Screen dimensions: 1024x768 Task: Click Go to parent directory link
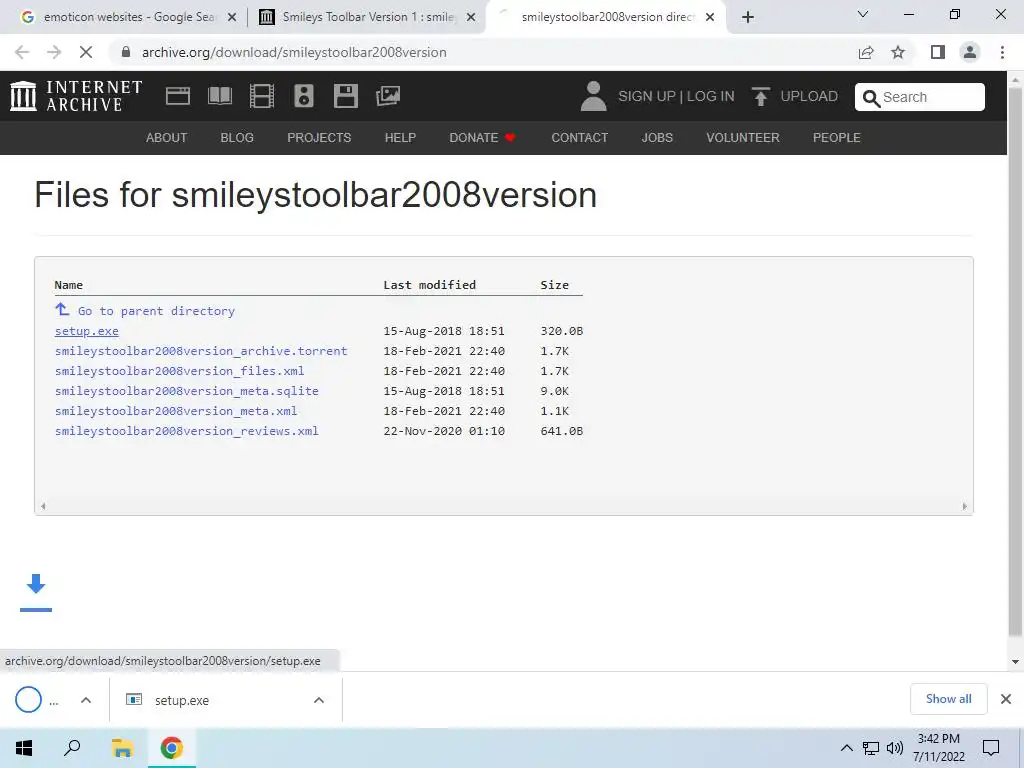156,311
